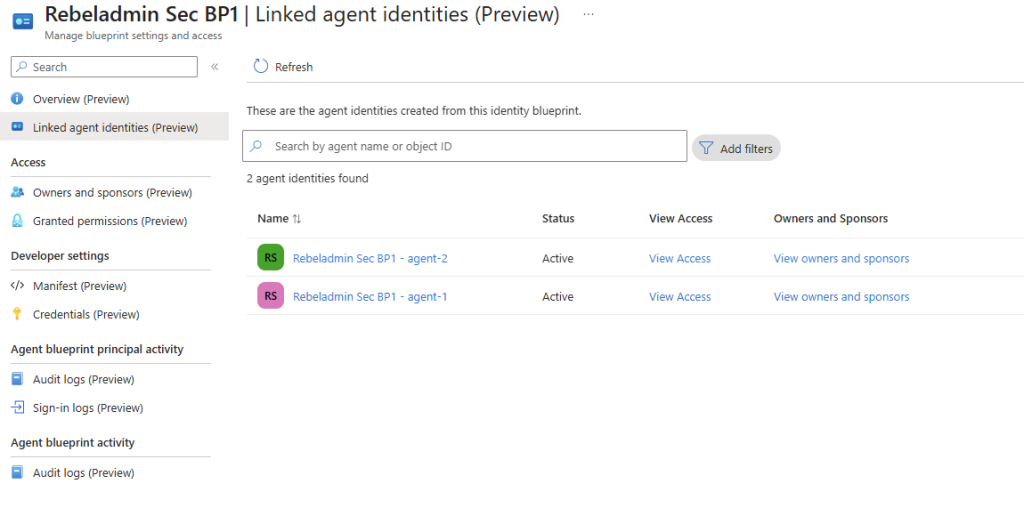Image resolution: width=1024 pixels, height=516 pixels.
Task: Click the Developer settings section heading
Action: tap(60, 256)
